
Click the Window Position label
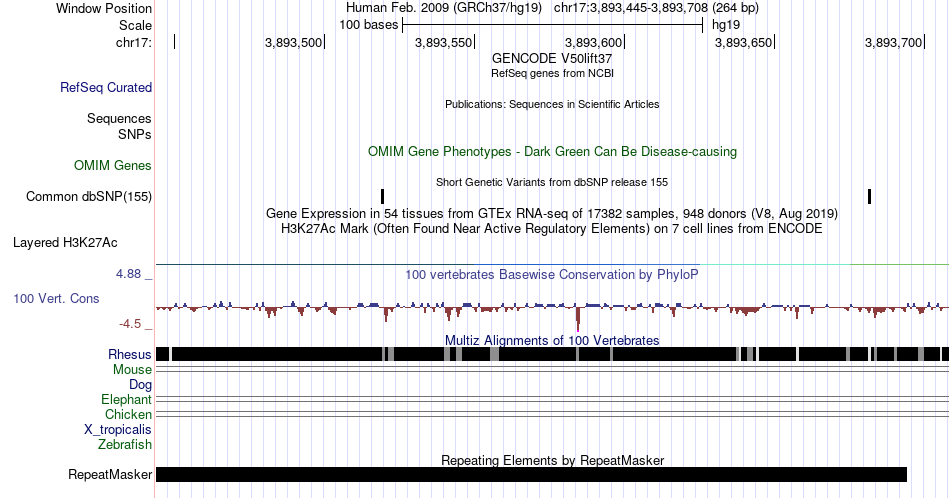tap(104, 8)
